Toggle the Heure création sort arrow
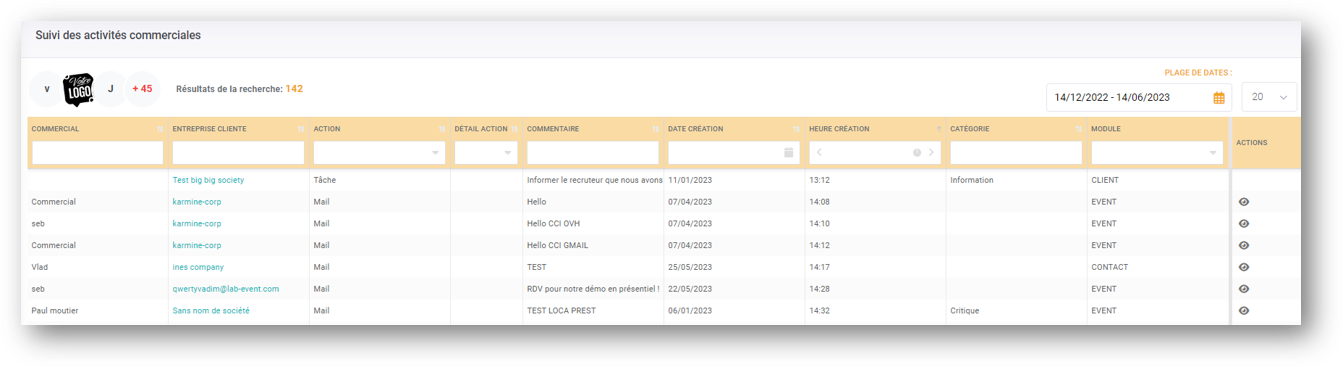Screen dimensions: 1343x367 click(x=938, y=129)
